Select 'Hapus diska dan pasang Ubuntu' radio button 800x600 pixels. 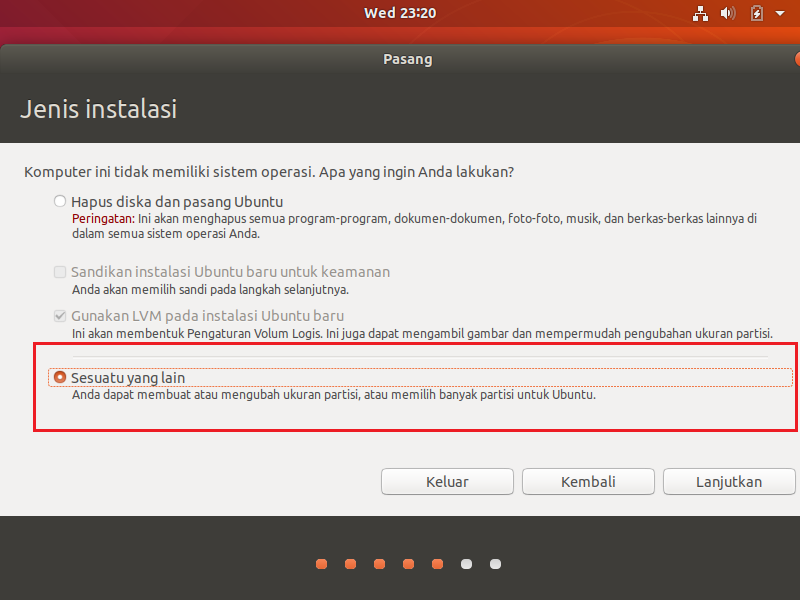[x=60, y=201]
